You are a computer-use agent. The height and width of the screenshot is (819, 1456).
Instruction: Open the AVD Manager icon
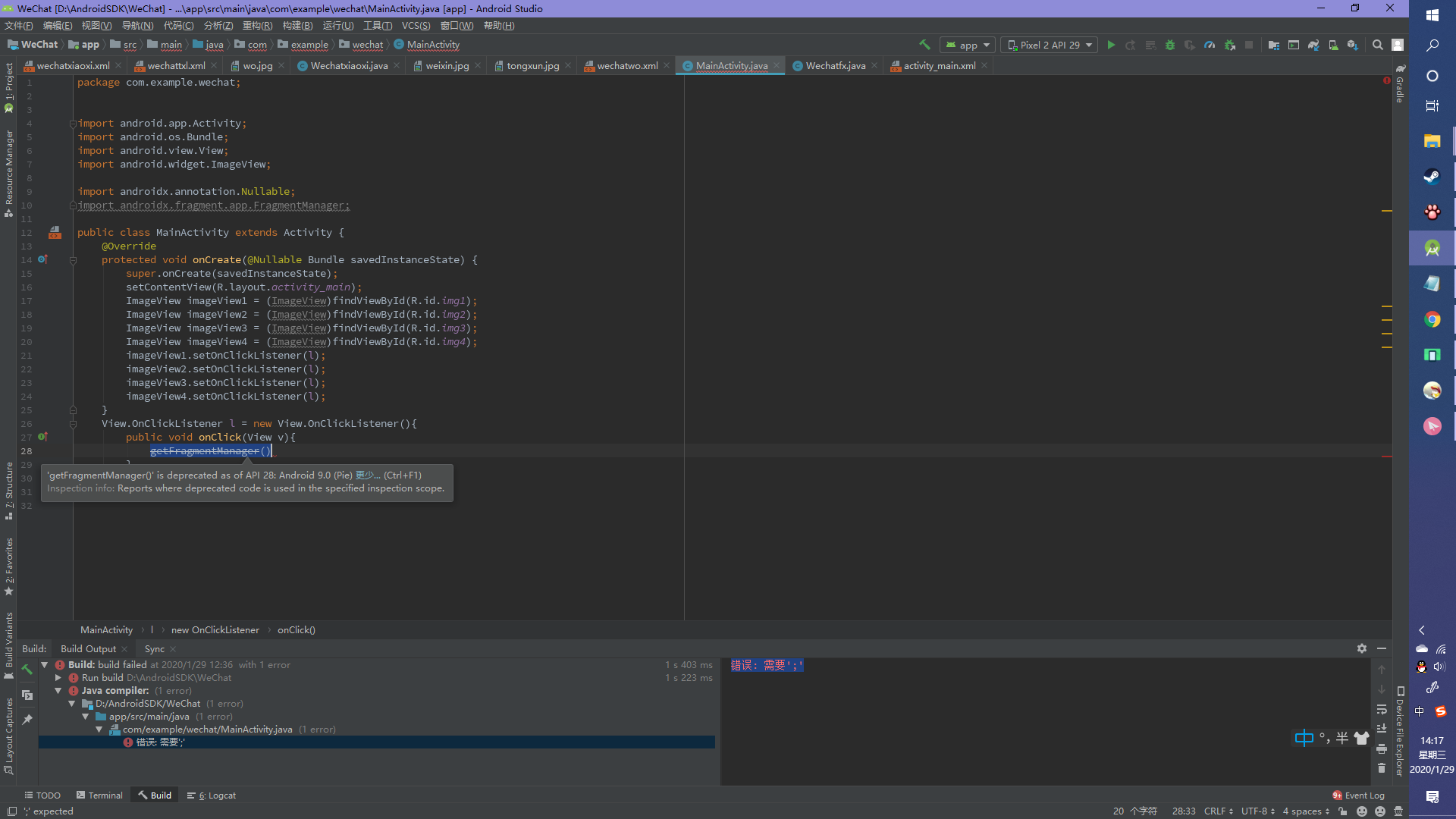tap(1333, 45)
